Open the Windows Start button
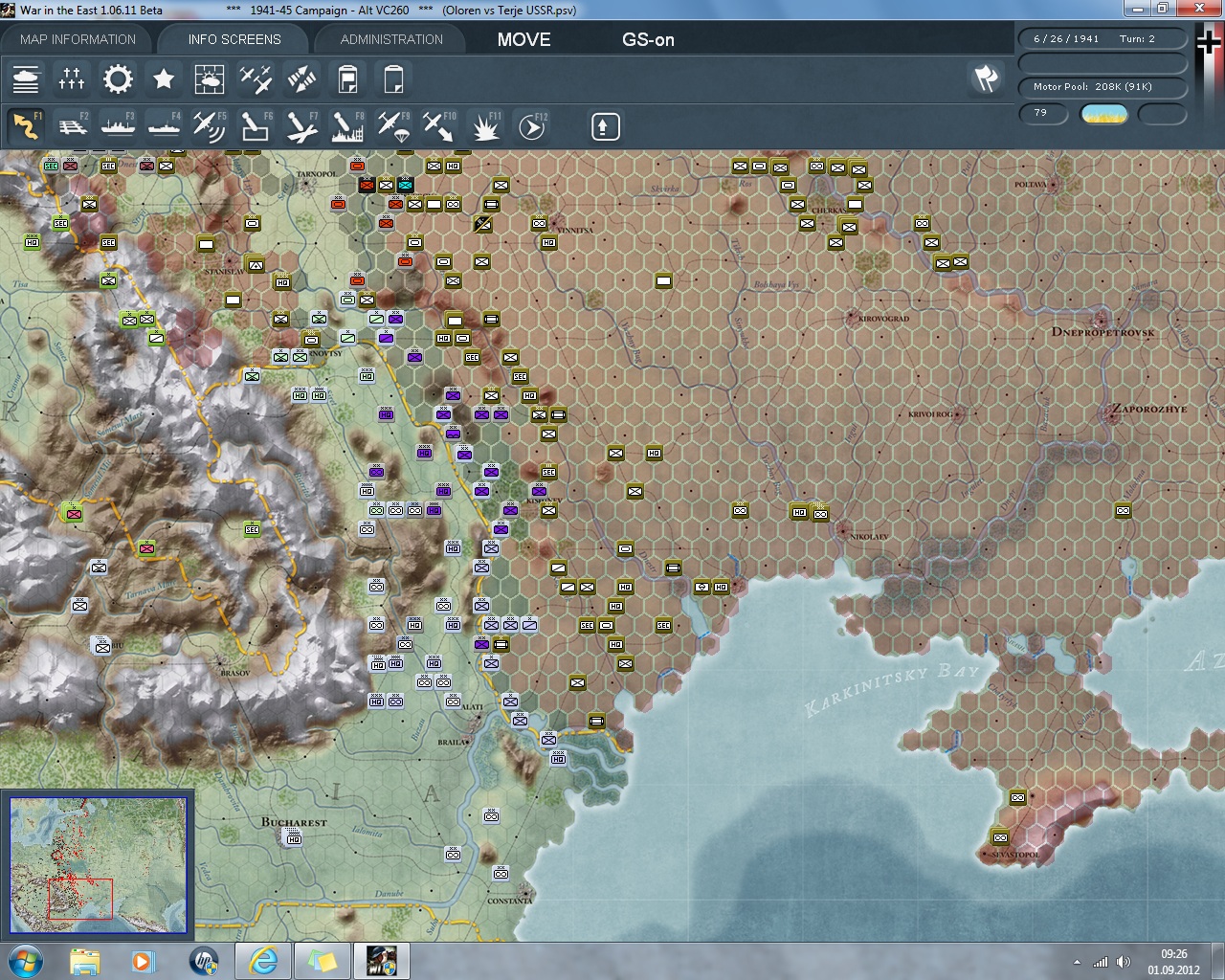This screenshot has height=980, width=1225. (x=24, y=961)
